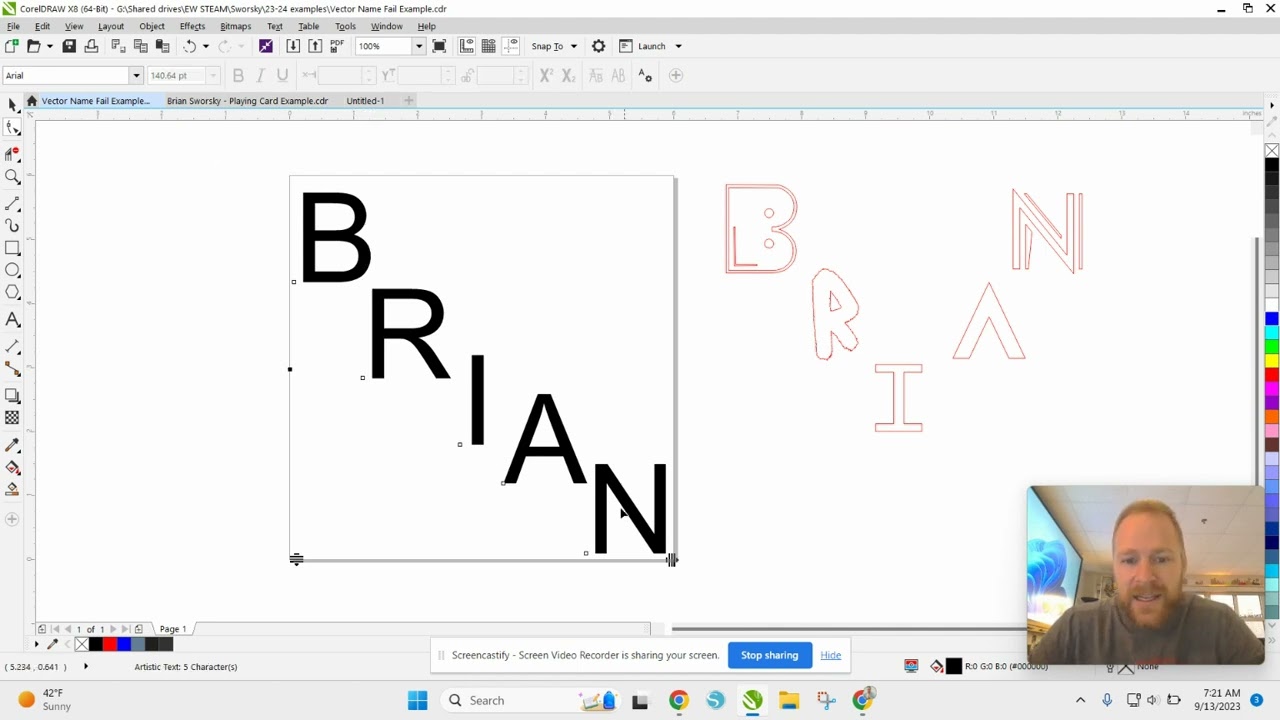Open the Text Properties icon
The width and height of the screenshot is (1280, 720).
[x=645, y=75]
